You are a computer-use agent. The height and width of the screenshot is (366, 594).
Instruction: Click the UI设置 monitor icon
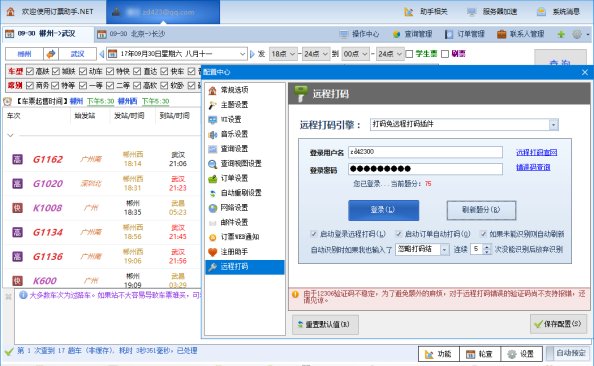tap(213, 120)
